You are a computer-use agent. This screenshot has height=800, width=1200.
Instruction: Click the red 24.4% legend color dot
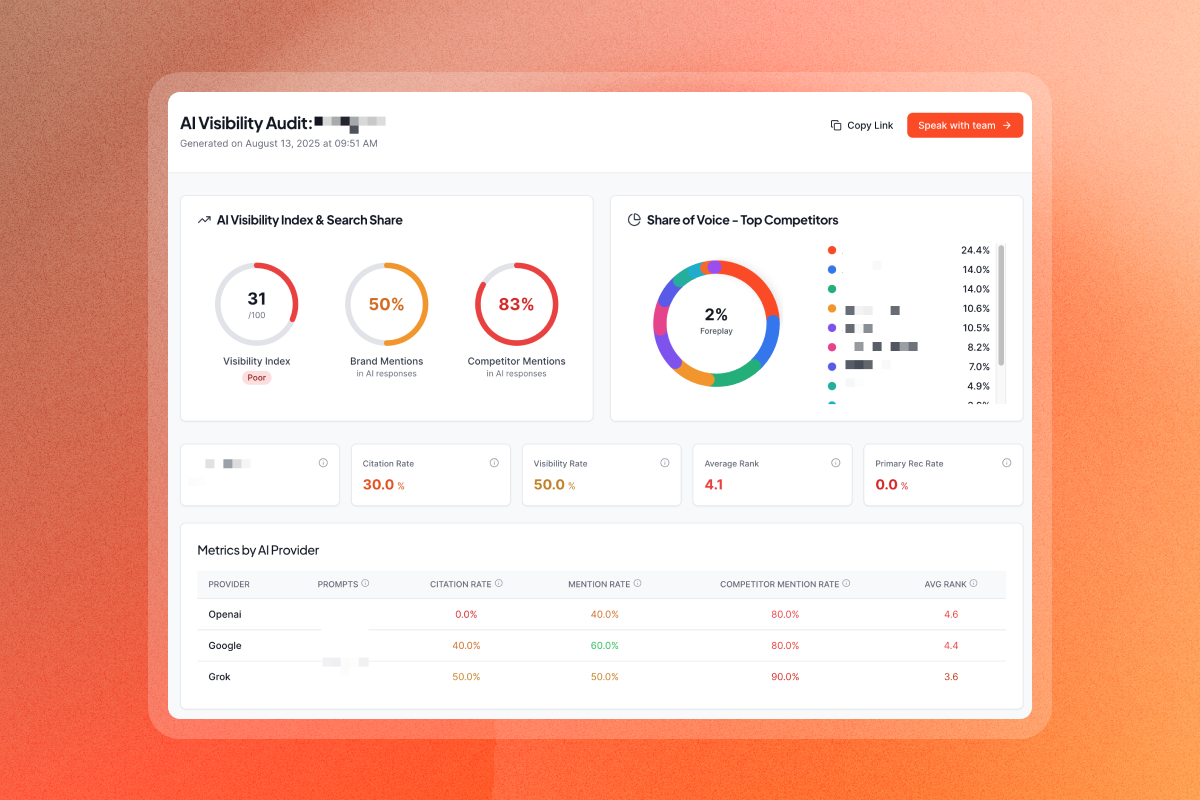click(832, 250)
